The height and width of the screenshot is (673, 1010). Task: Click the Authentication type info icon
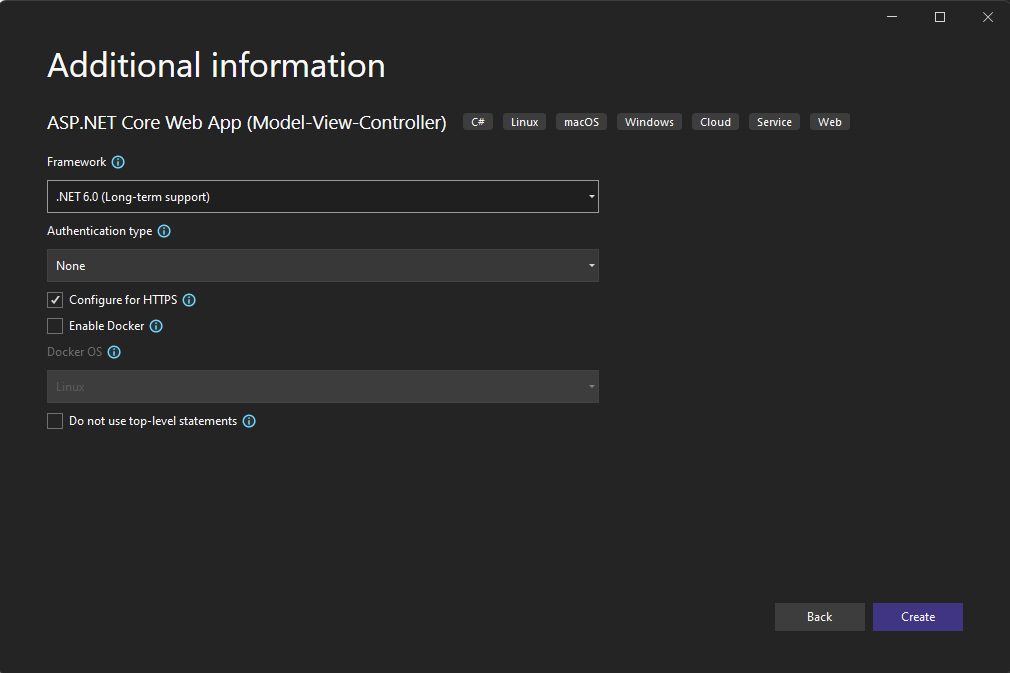[163, 230]
